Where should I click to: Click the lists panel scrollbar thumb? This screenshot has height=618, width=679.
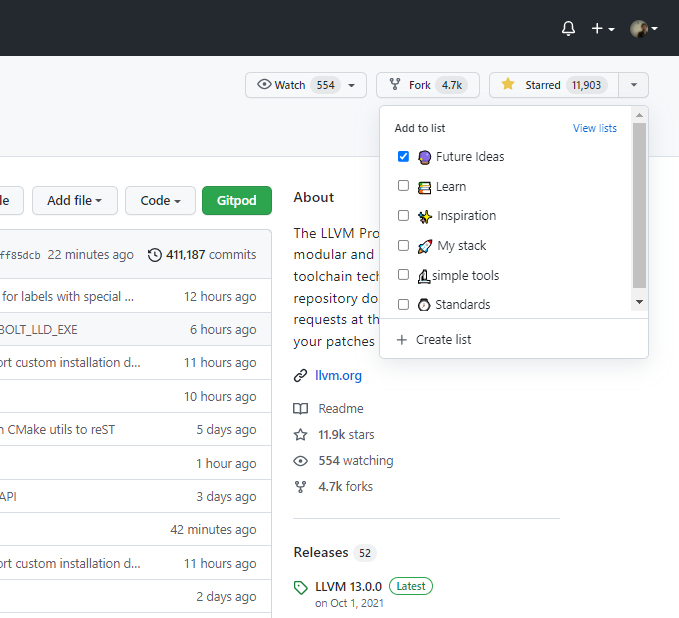pyautogui.click(x=639, y=206)
